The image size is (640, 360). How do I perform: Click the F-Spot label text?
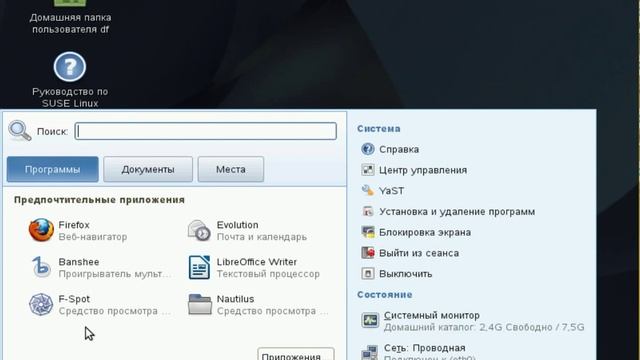coord(74,299)
